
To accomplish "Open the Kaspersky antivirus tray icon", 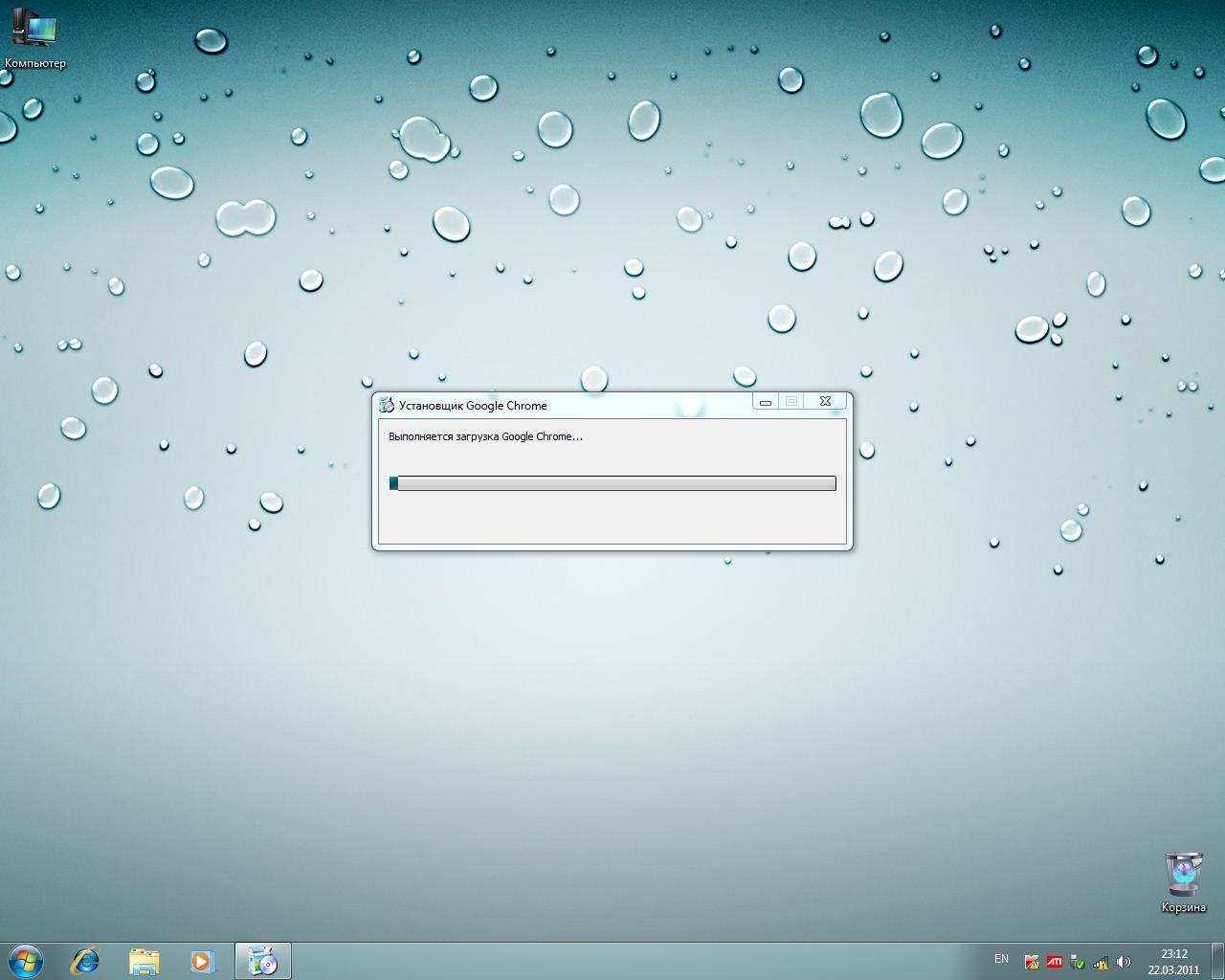I will [x=1031, y=962].
